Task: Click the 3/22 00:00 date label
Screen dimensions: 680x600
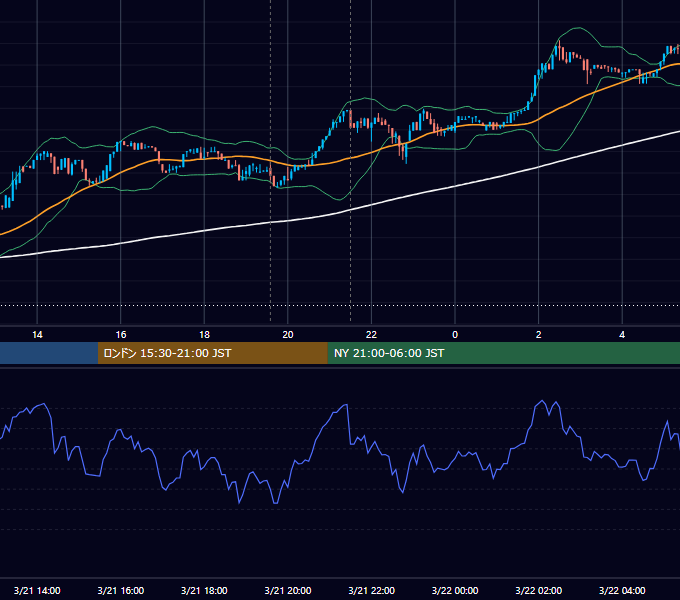Action: (455, 590)
